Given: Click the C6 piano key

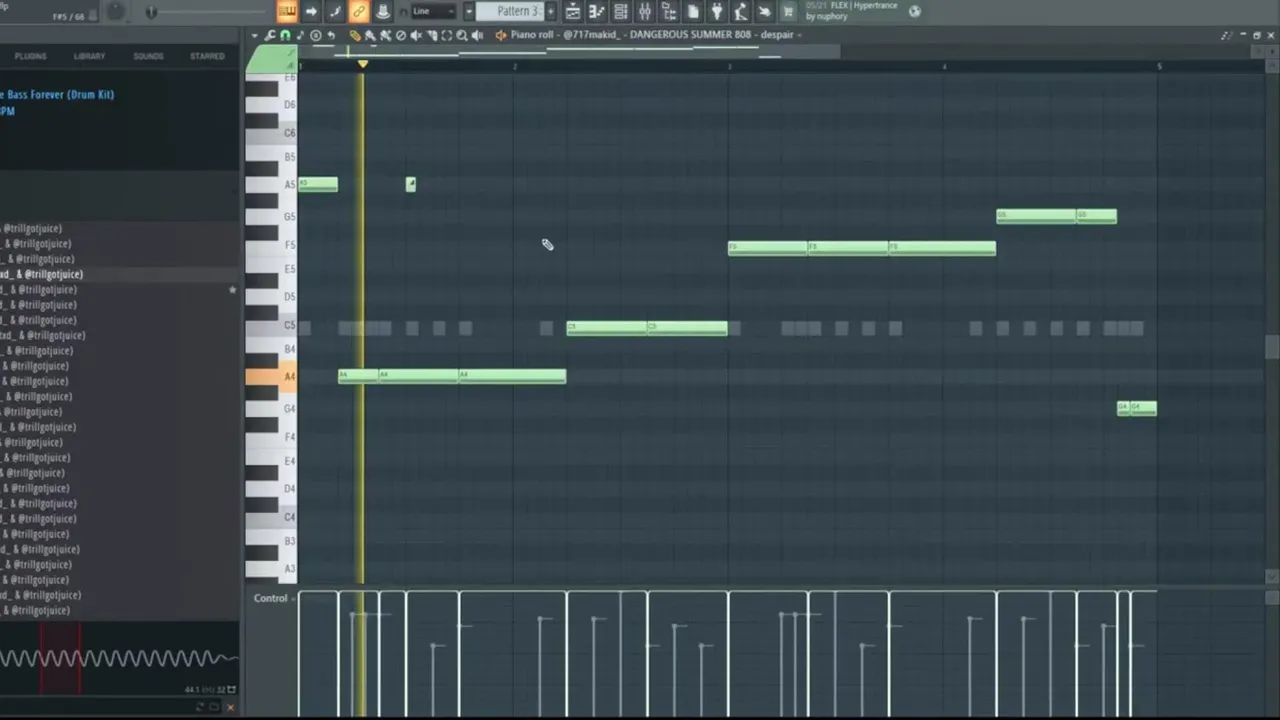Looking at the screenshot, I should [271, 133].
